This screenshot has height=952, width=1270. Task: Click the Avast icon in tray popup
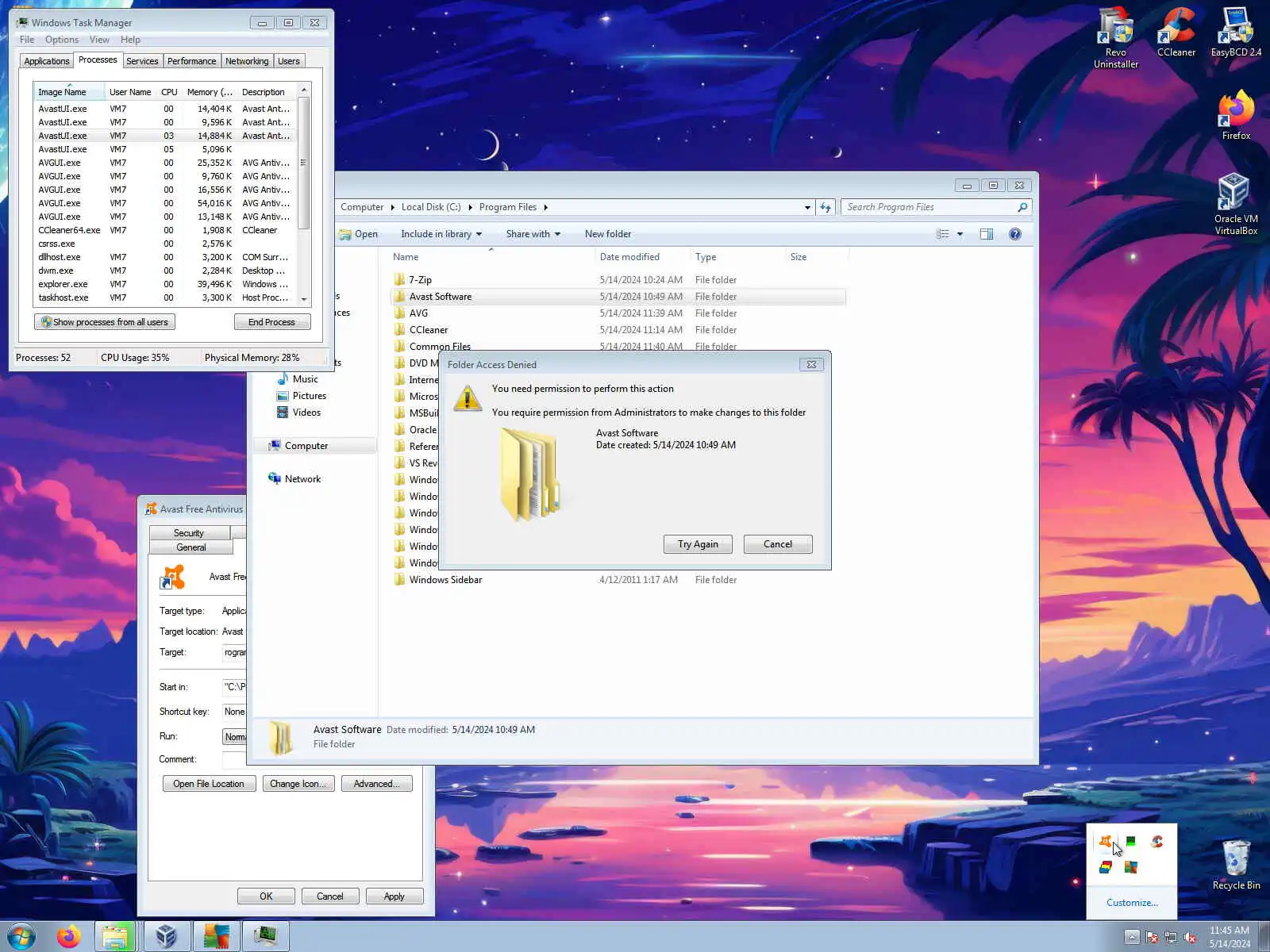[x=1105, y=842]
